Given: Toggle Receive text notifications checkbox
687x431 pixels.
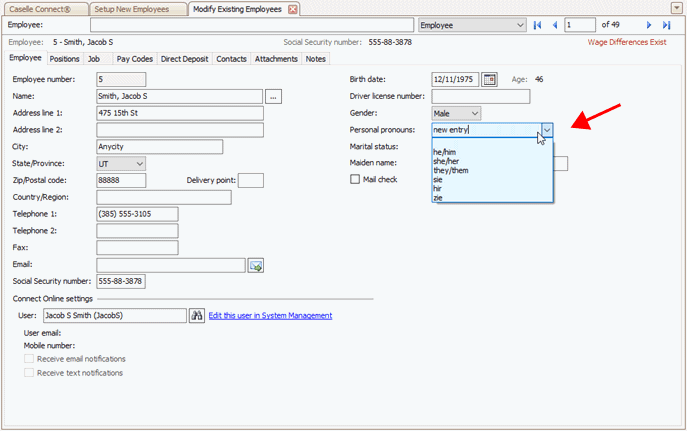Looking at the screenshot, I should point(29,373).
